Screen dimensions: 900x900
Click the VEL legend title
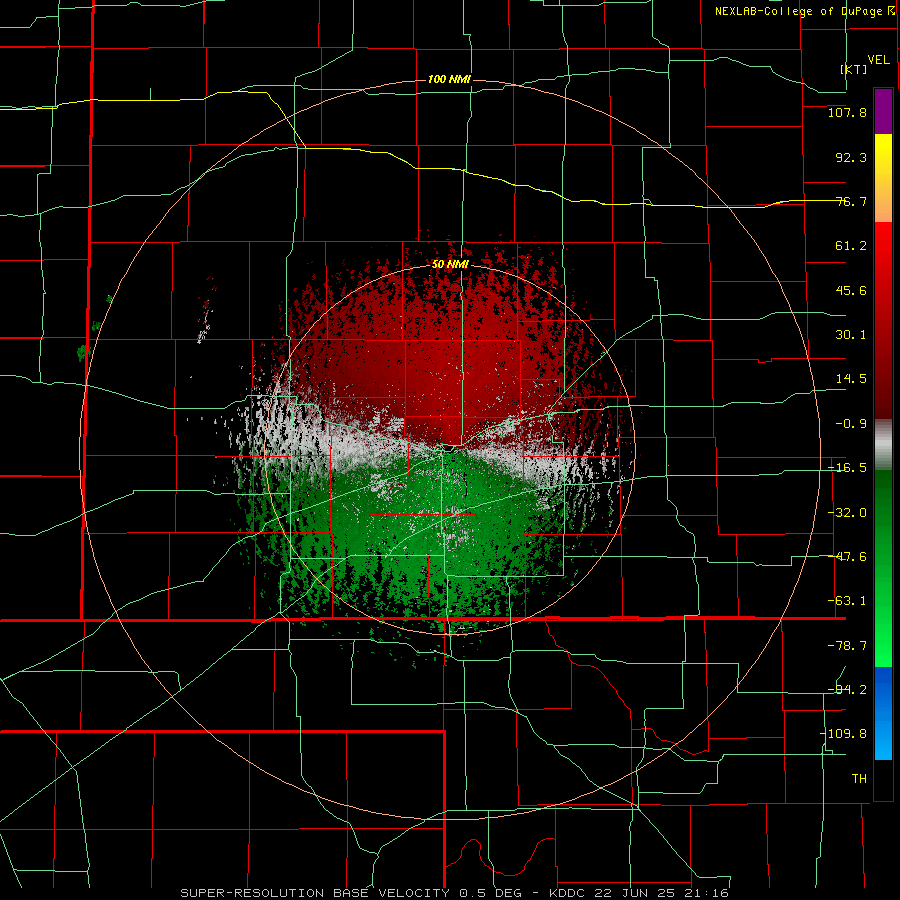tap(878, 59)
